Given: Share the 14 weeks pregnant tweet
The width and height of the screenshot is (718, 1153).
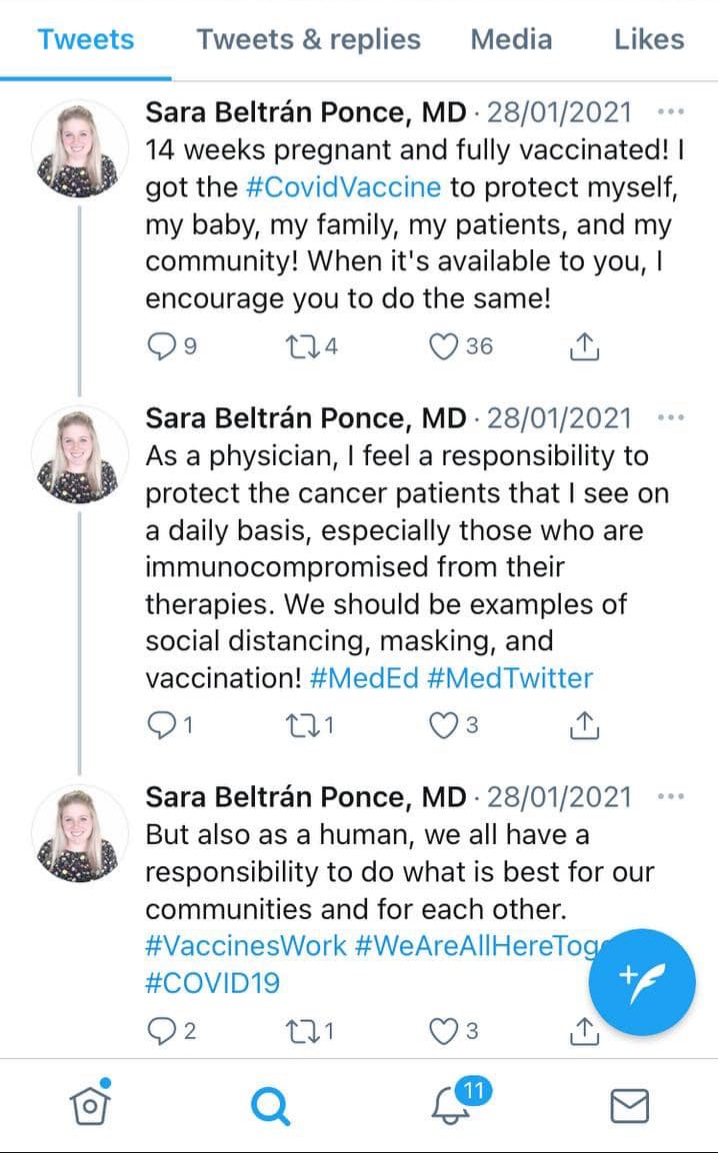Looking at the screenshot, I should (x=584, y=346).
